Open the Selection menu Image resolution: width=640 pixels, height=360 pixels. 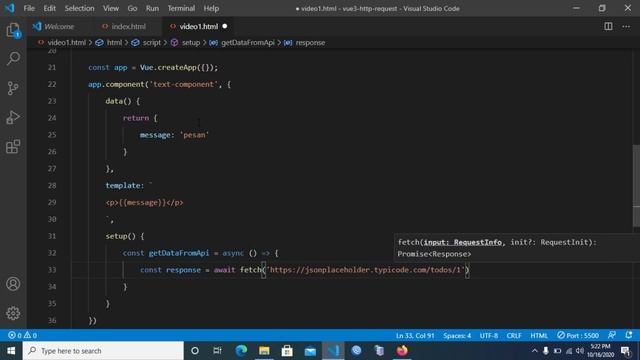[79, 8]
